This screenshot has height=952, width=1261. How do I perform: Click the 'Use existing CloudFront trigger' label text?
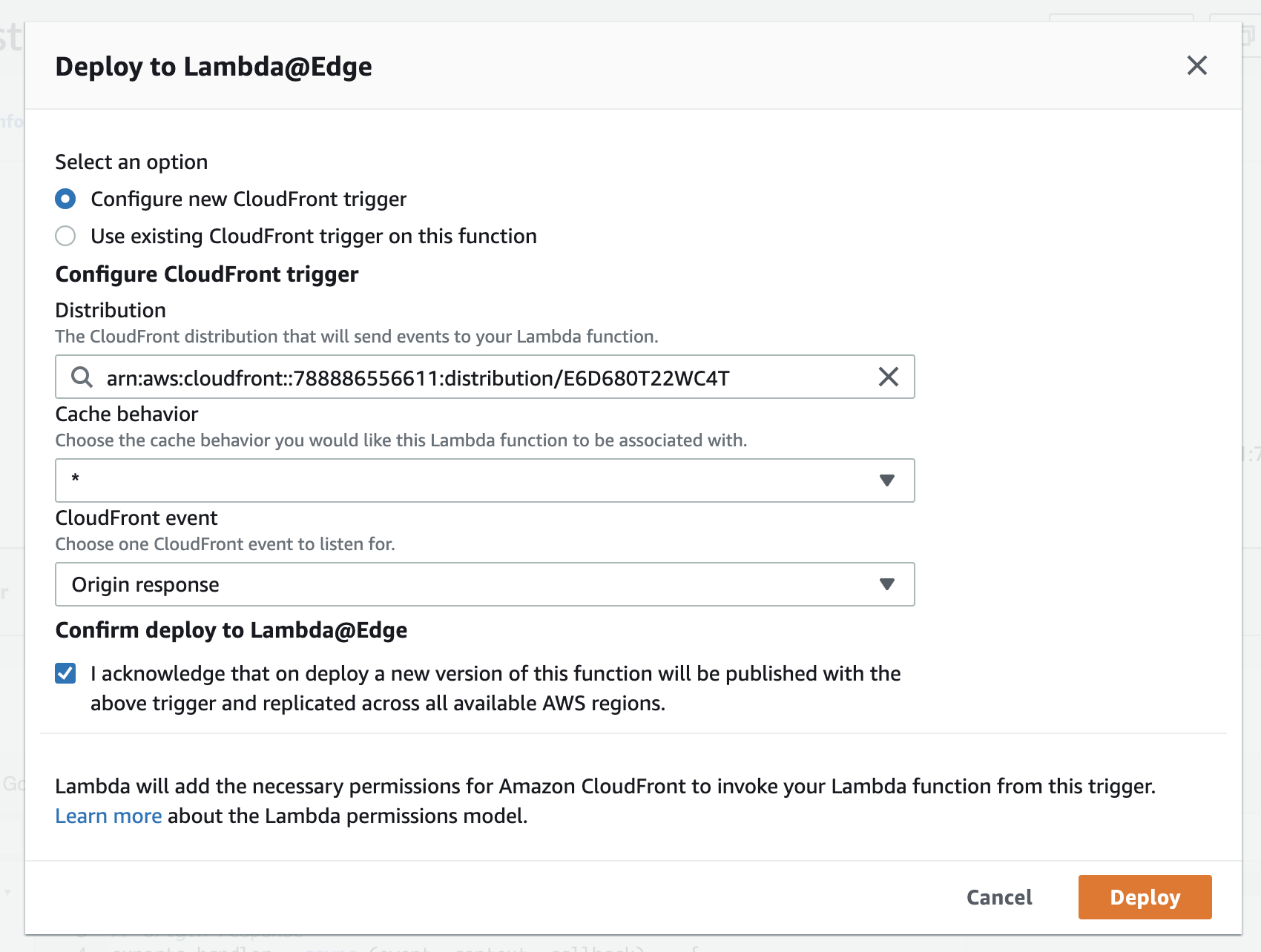pos(314,236)
